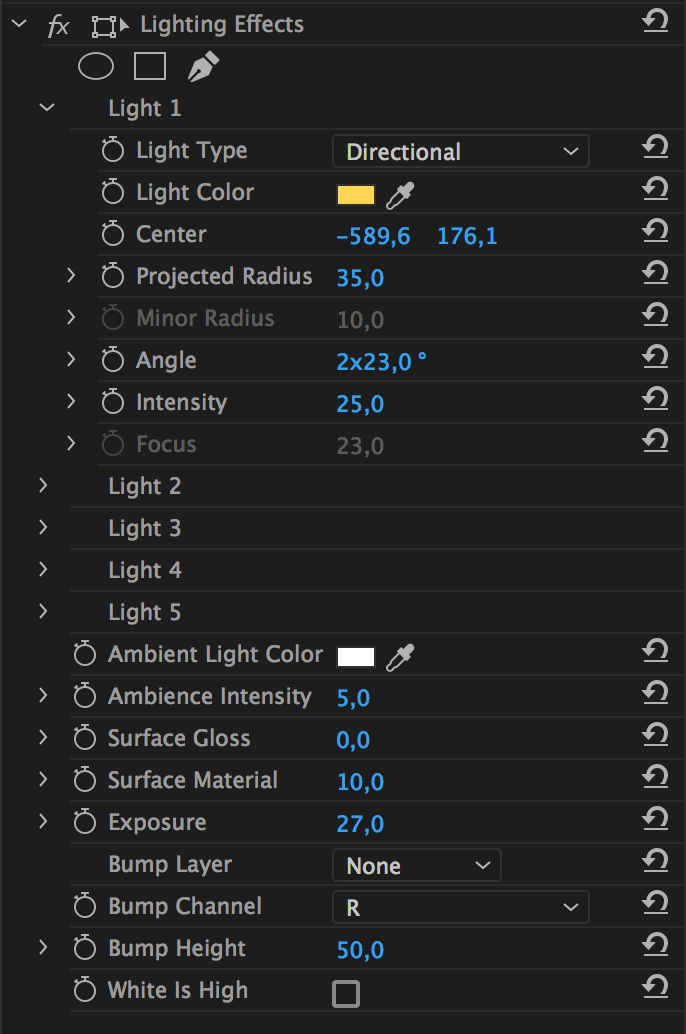Pick the Ambient Light Color eyedropper
This screenshot has width=686, height=1034.
[400, 657]
